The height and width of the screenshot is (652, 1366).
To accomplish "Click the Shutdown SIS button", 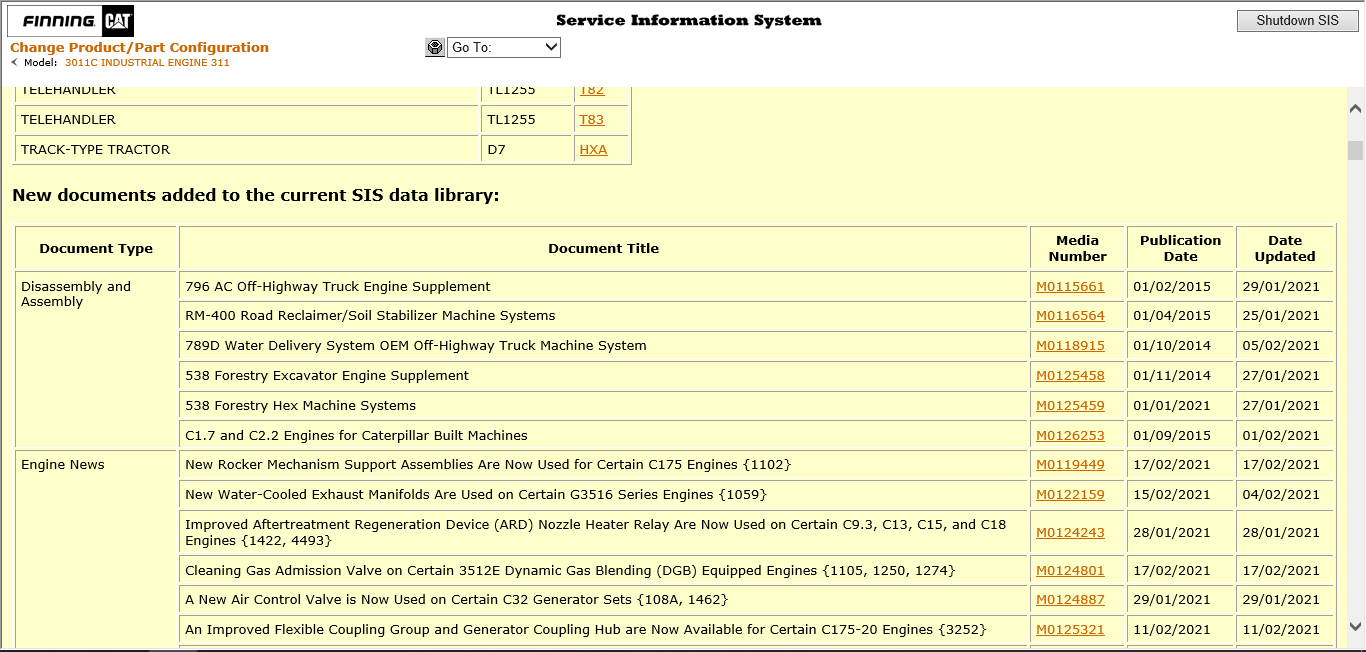I will 1296,19.
